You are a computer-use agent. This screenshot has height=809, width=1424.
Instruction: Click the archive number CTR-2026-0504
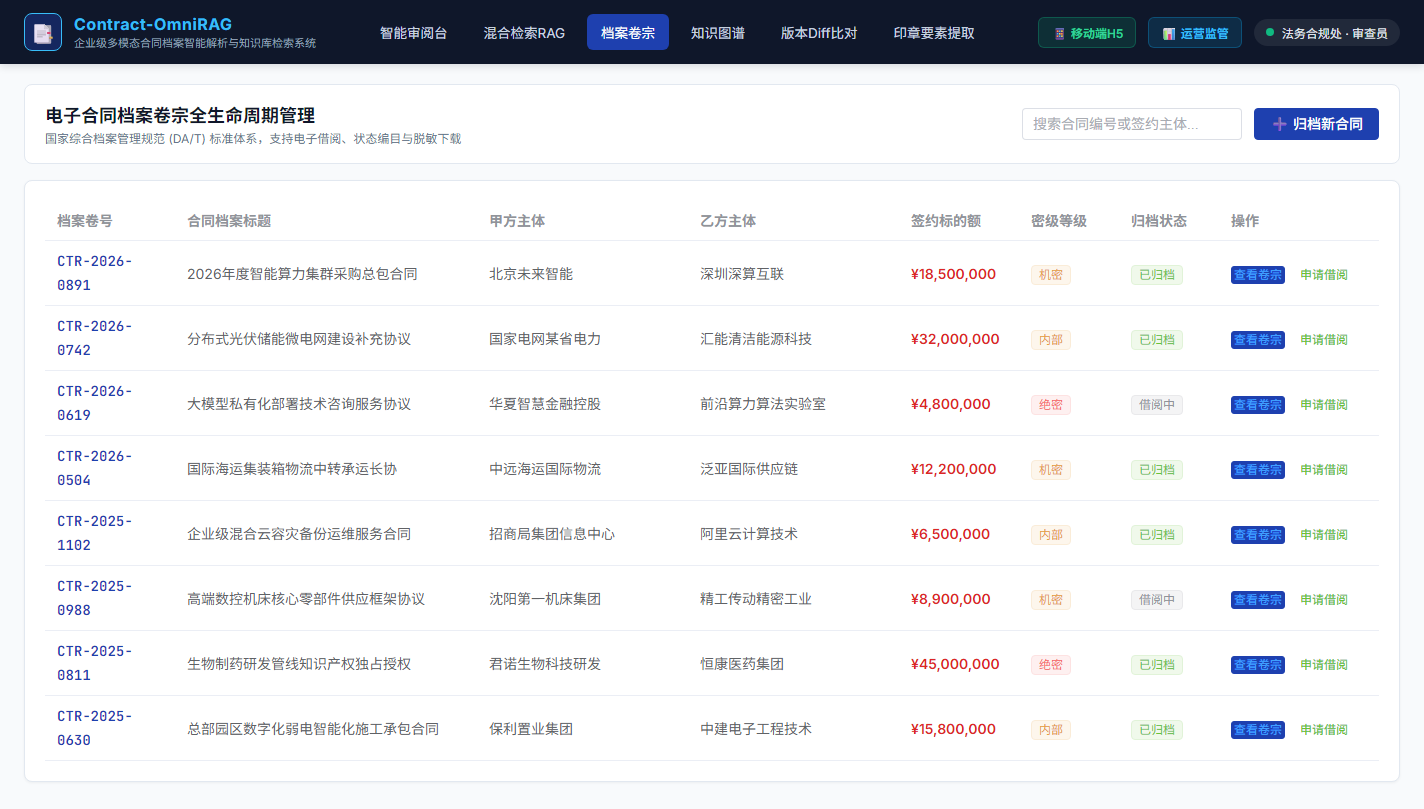pos(95,468)
